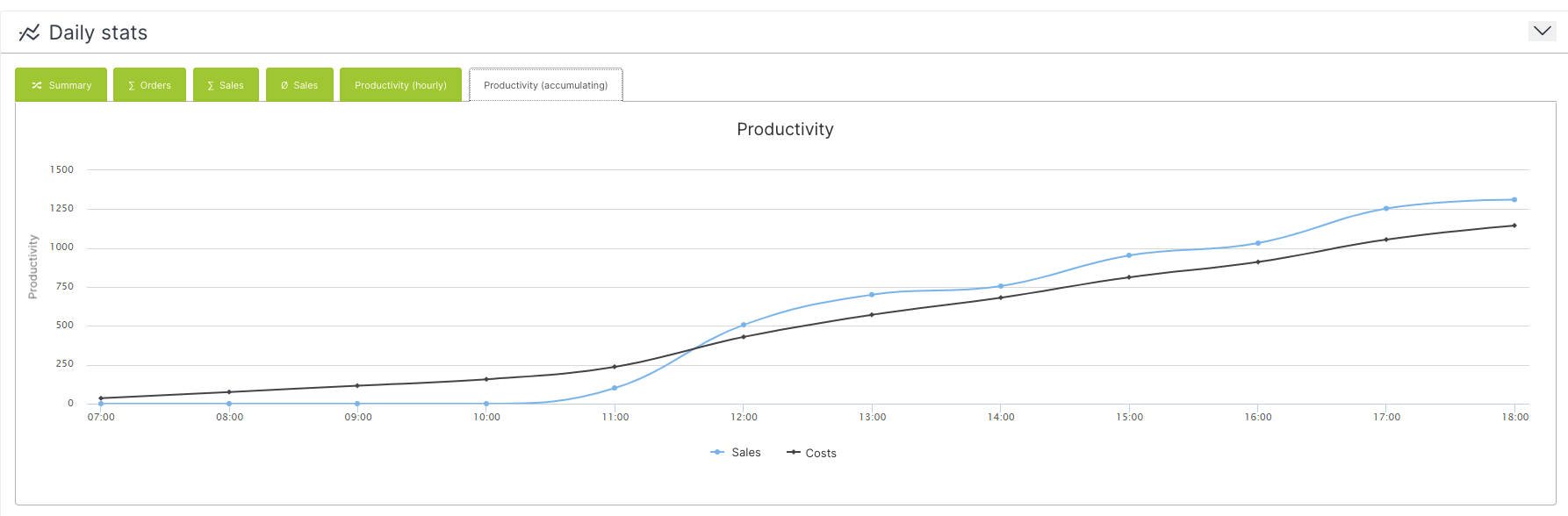The image size is (1568, 516).
Task: Click the Costs data point at 18:00
Action: [1514, 226]
